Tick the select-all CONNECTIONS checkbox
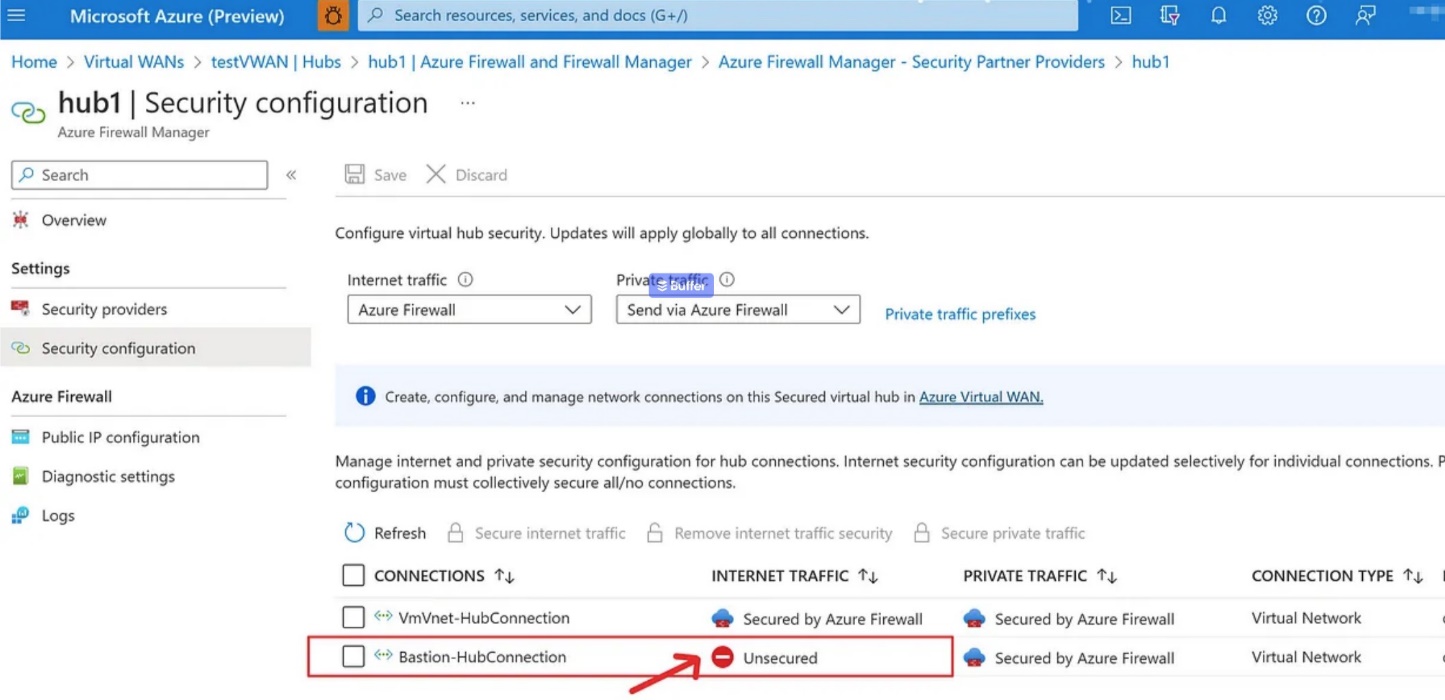This screenshot has width=1445, height=700. (x=353, y=576)
